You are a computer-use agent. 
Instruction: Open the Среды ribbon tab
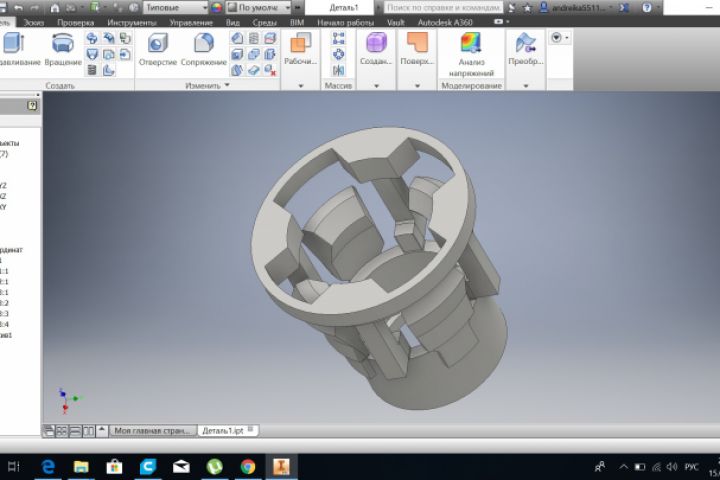264,22
